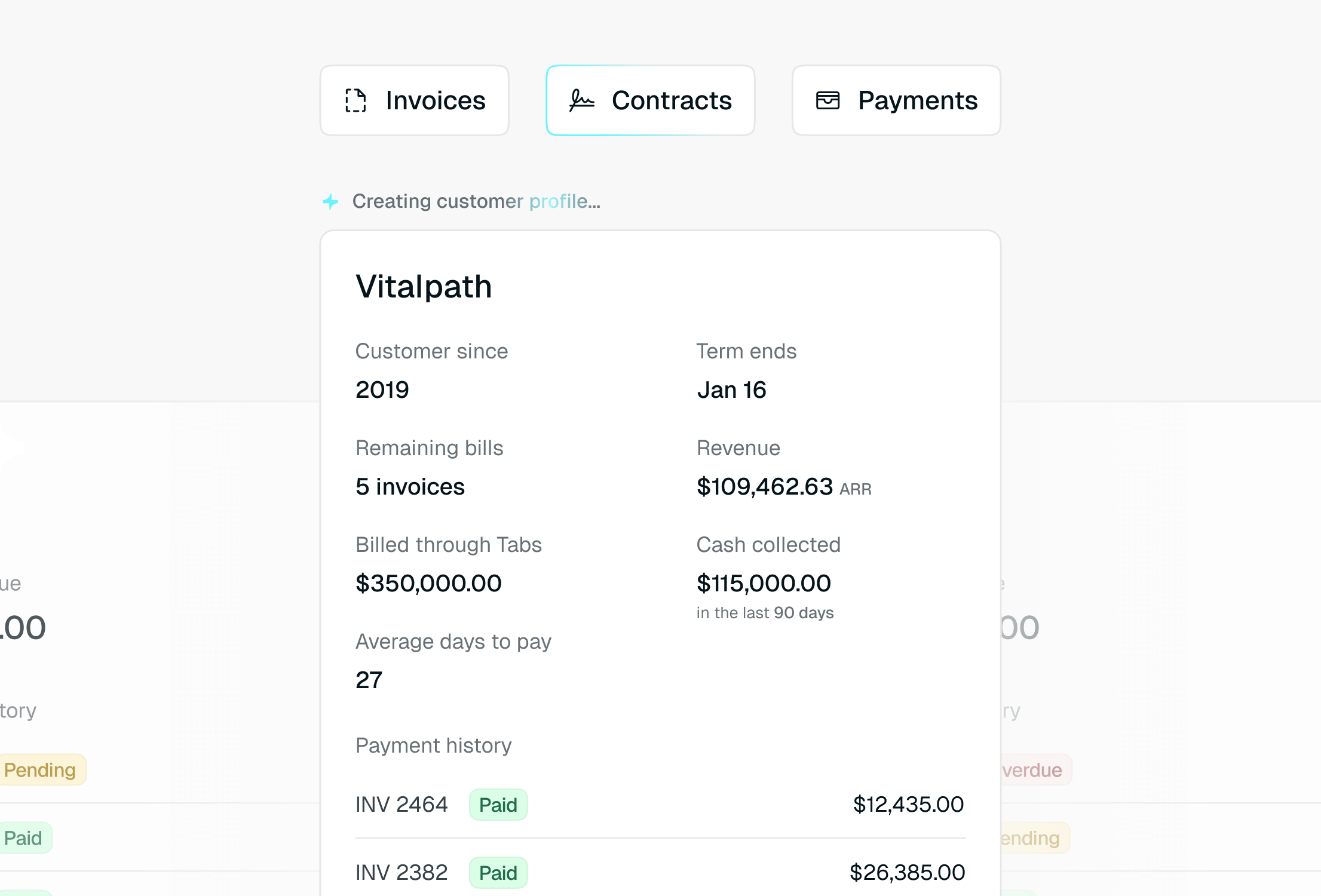Screen dimensions: 1321x896
Task: Click the Paid badge for INV 2464
Action: [498, 805]
